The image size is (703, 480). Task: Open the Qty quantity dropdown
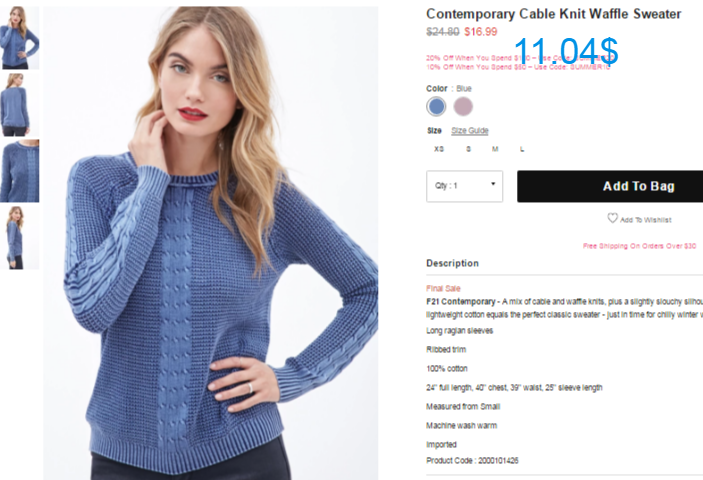[x=464, y=186]
